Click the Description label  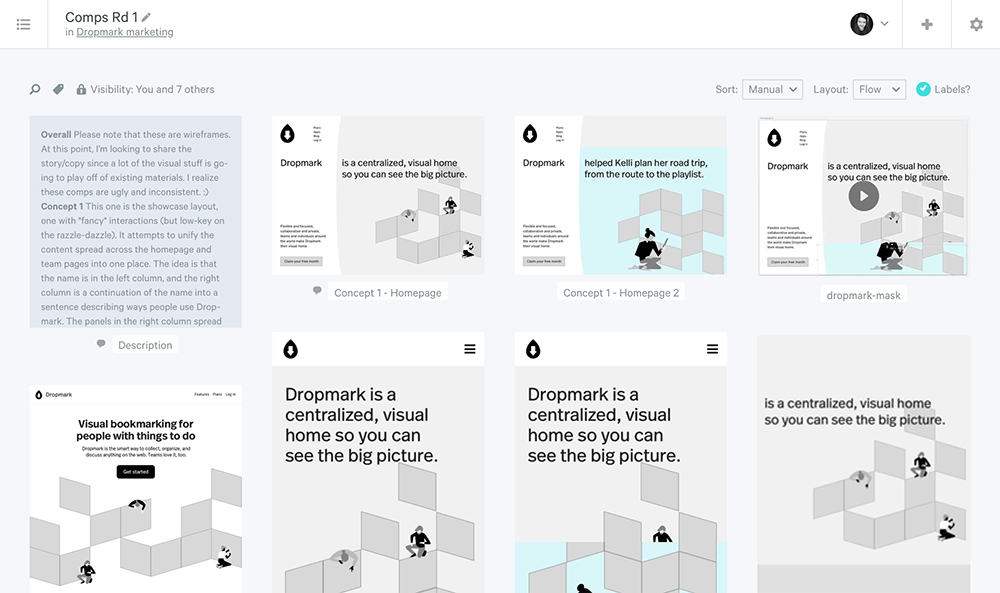[x=145, y=345]
